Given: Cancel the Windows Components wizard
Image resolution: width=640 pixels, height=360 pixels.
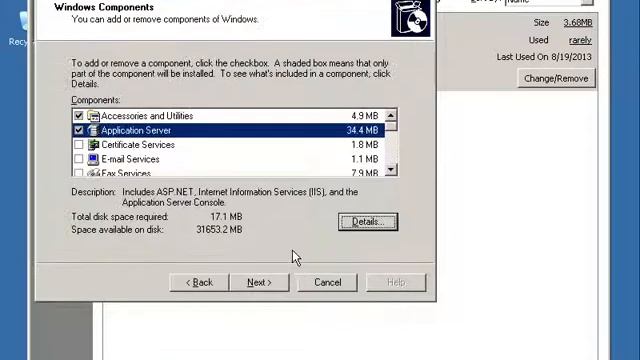Looking at the screenshot, I should point(327,282).
